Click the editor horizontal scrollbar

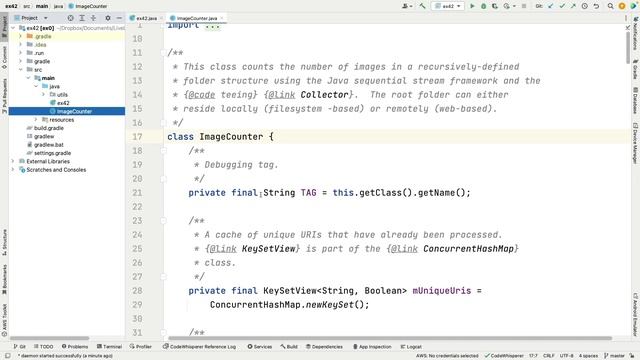click(x=390, y=338)
